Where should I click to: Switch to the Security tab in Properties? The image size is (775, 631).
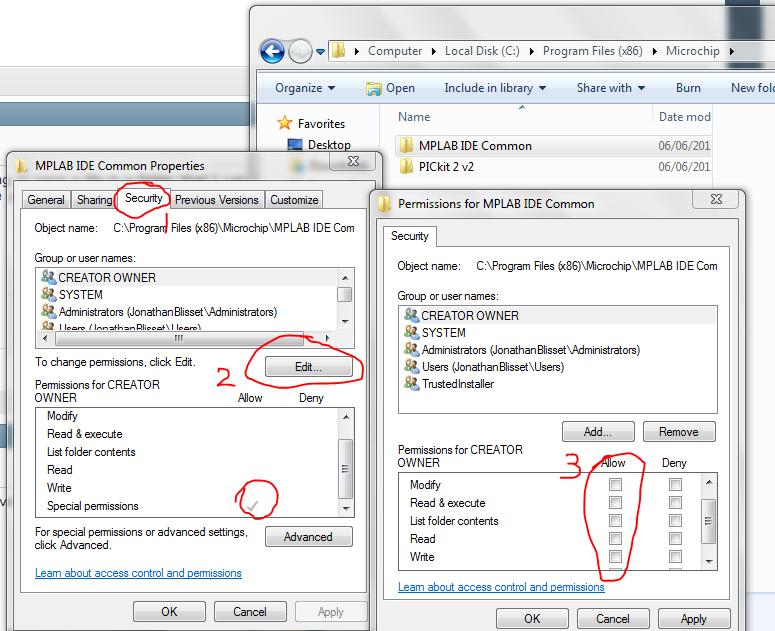tap(143, 199)
